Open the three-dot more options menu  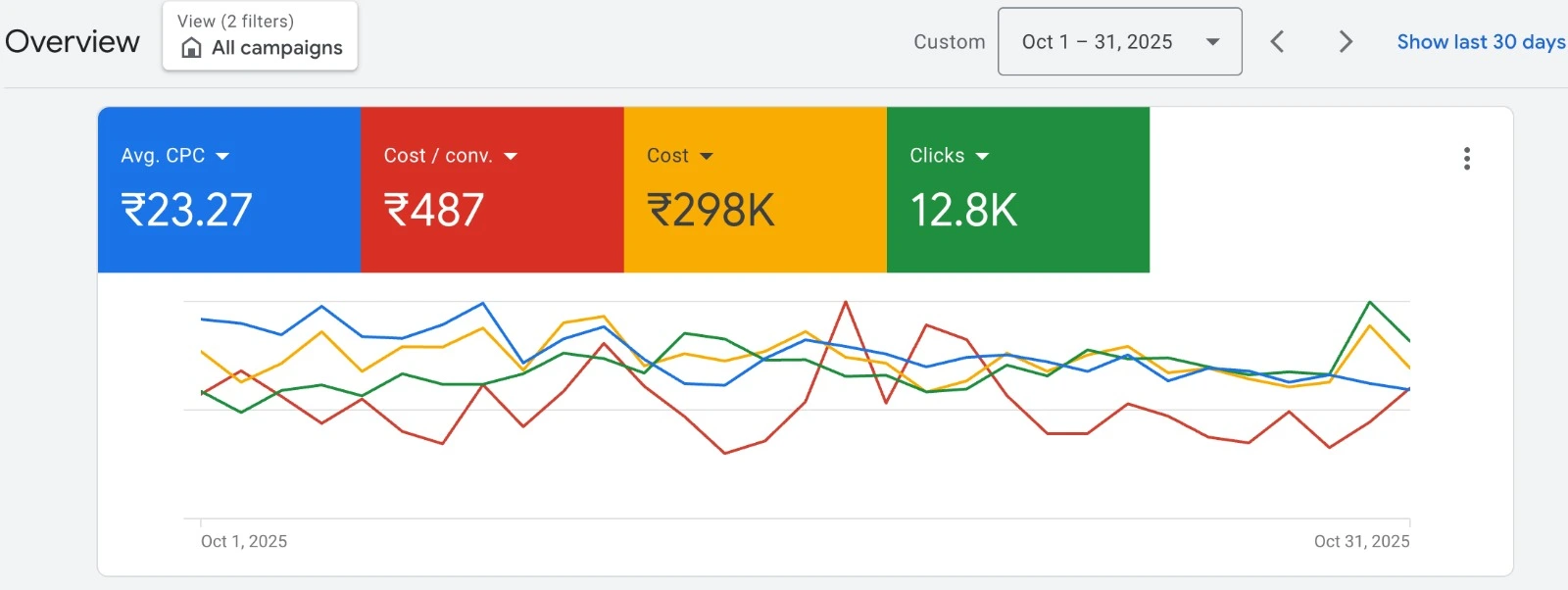[x=1466, y=159]
